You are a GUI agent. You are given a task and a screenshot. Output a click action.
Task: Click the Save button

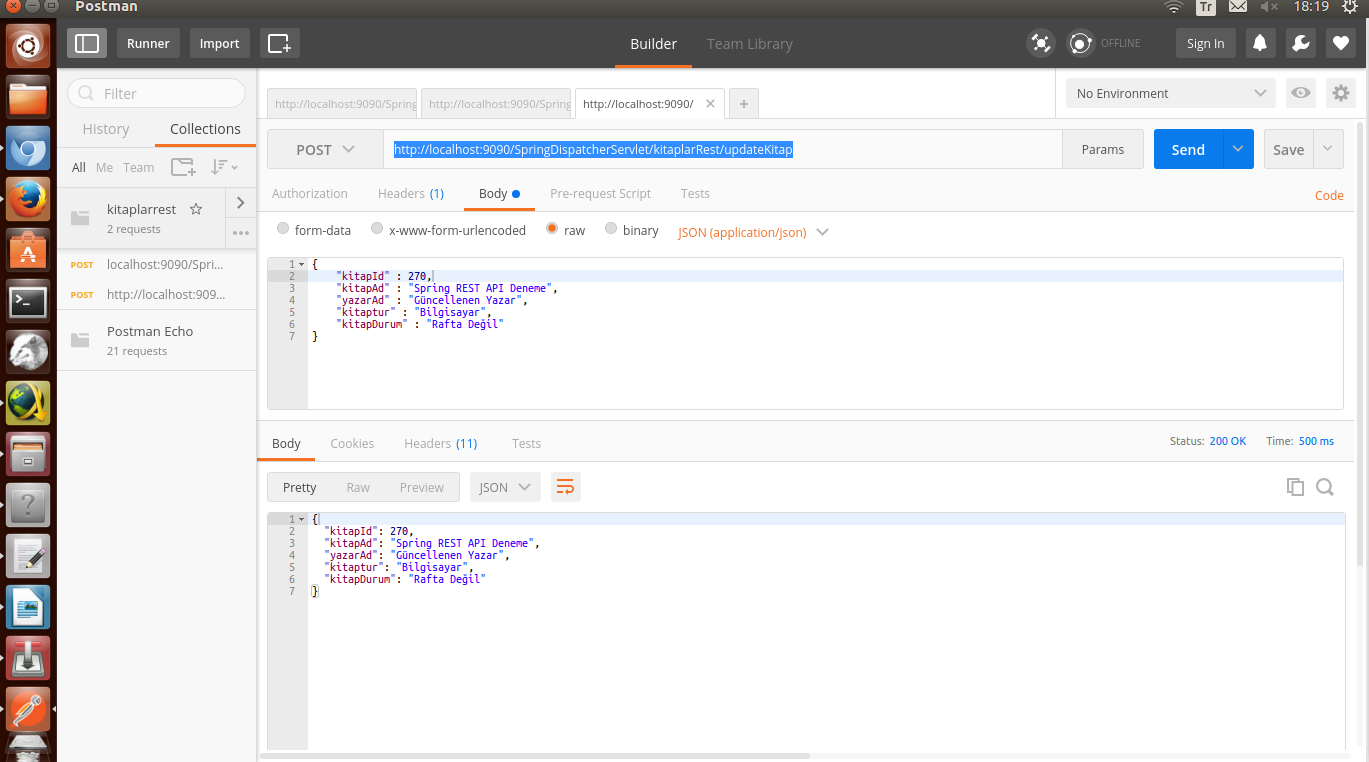1288,149
